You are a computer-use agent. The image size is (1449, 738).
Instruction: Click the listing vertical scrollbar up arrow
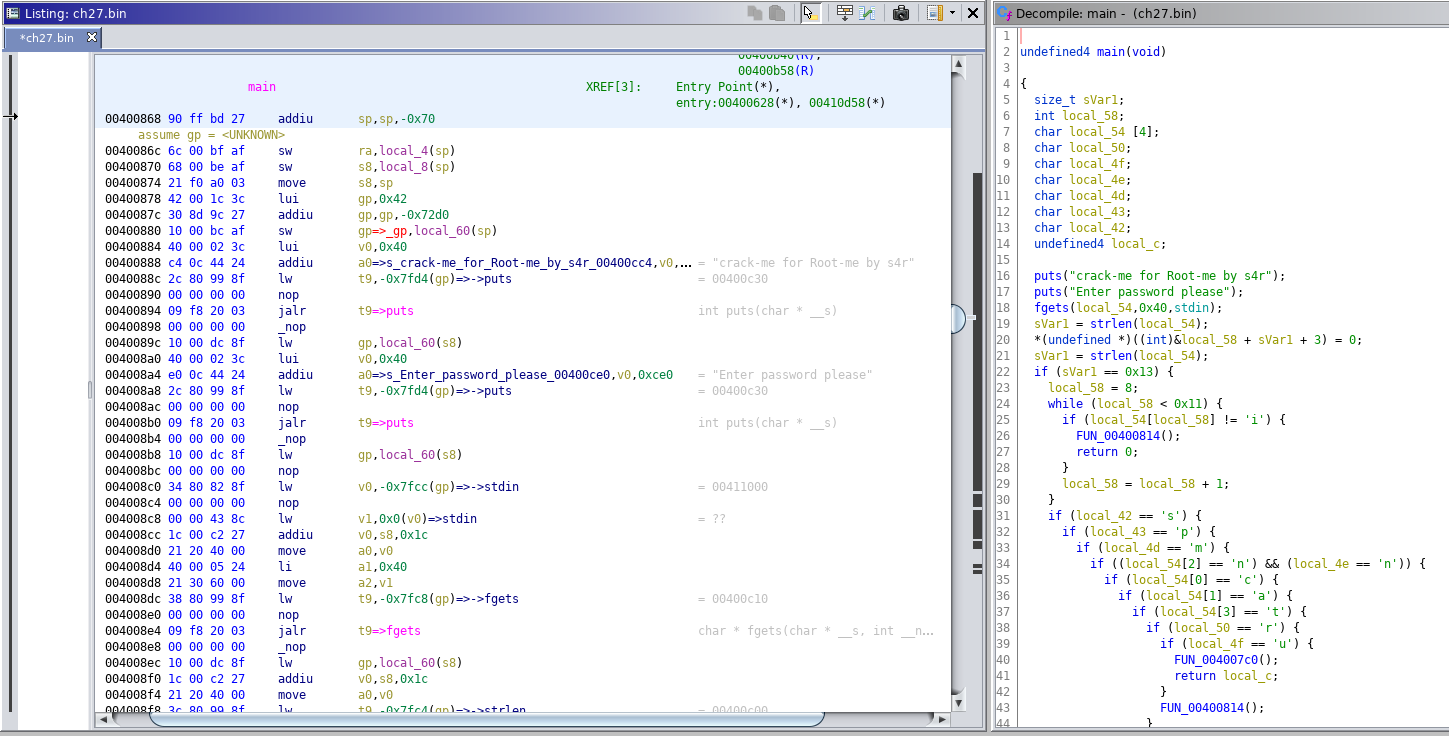(x=959, y=65)
